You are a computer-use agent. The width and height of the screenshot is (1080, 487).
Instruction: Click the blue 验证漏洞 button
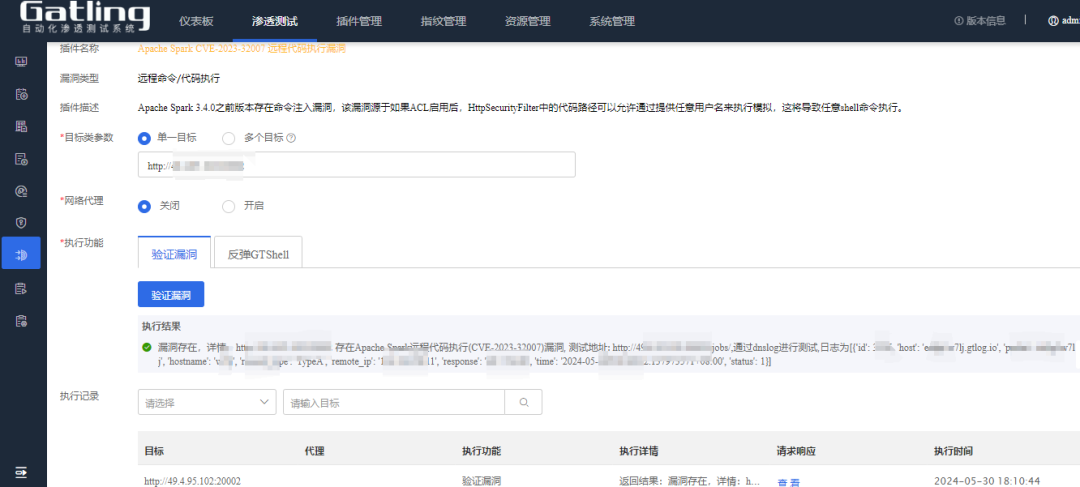(171, 294)
